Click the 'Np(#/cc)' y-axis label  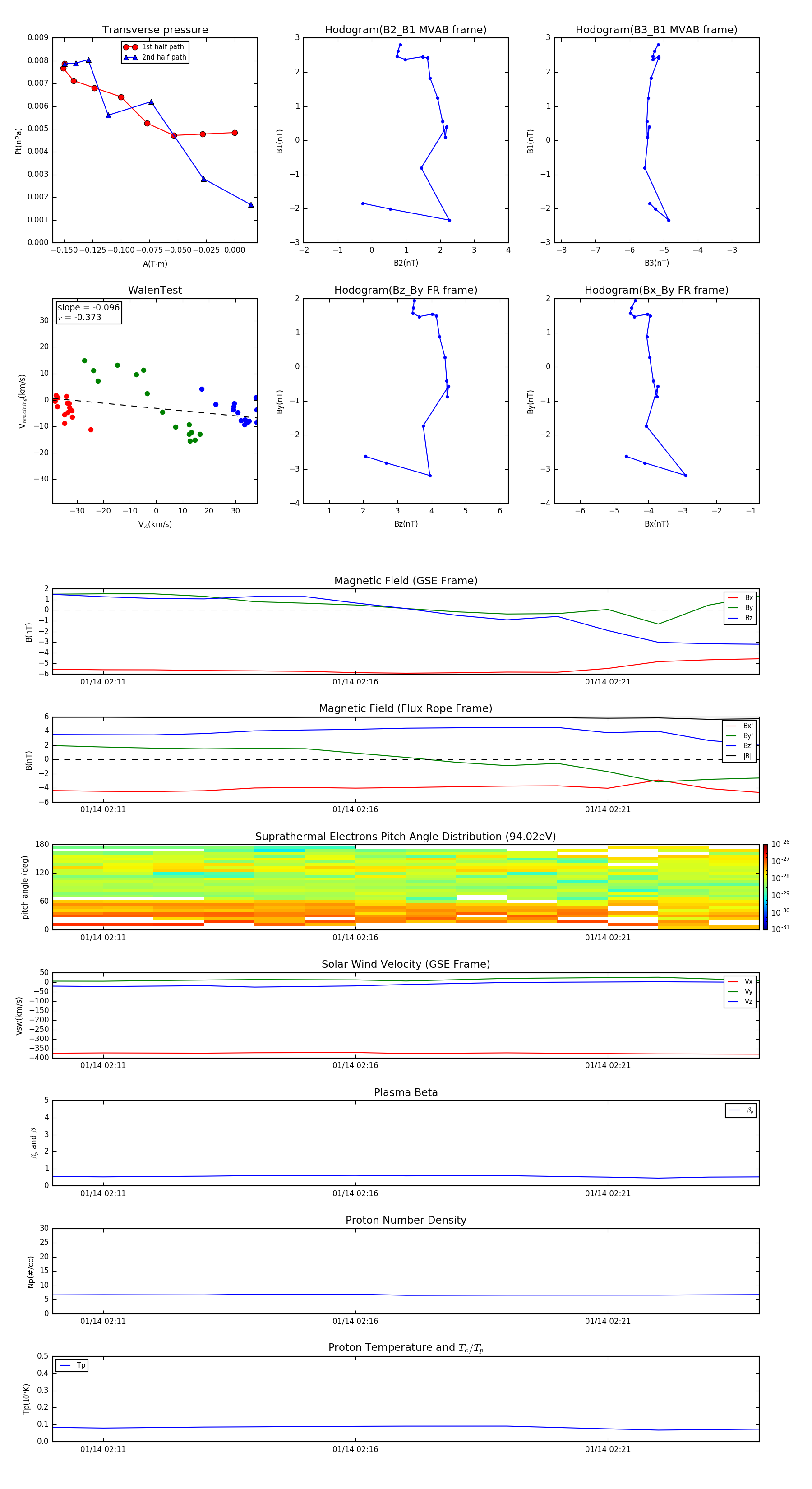coord(31,1271)
